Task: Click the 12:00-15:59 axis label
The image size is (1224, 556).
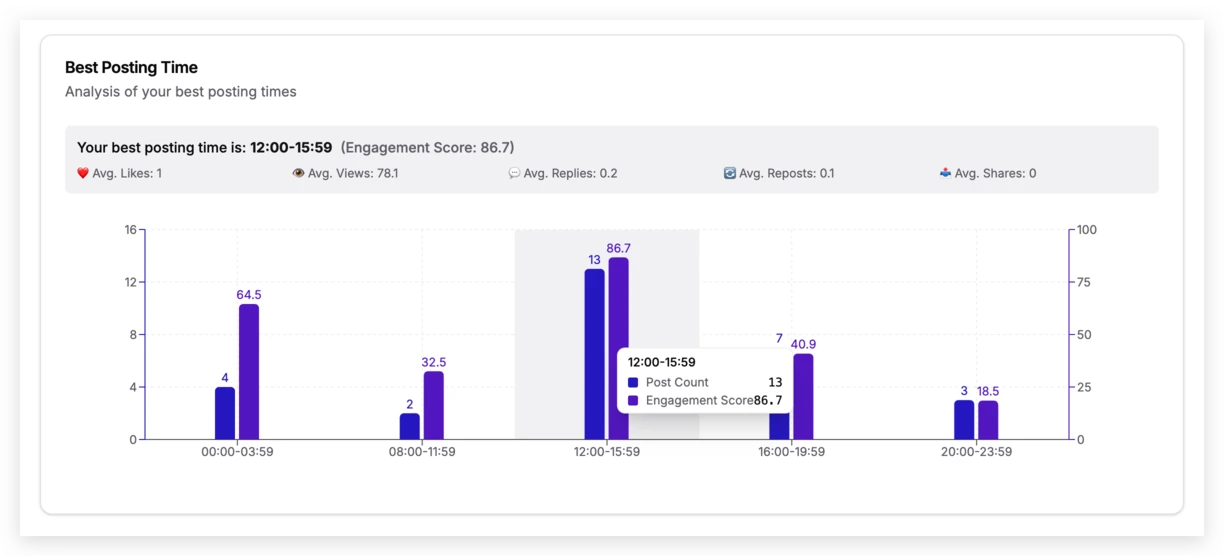Action: 607,452
